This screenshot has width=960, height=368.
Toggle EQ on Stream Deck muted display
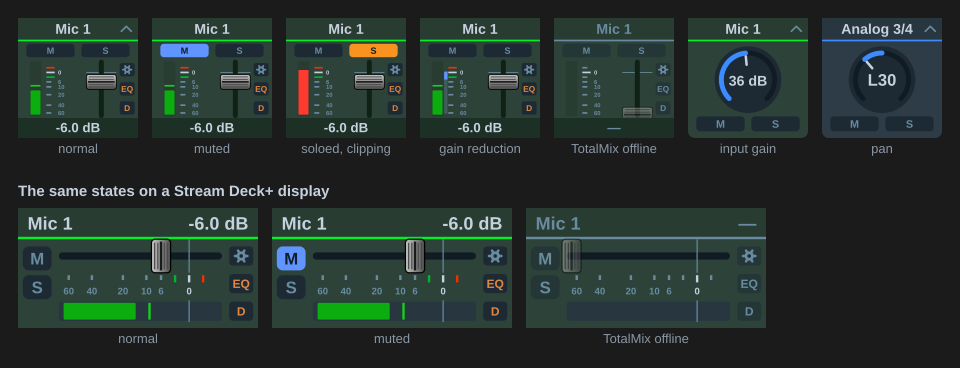495,284
